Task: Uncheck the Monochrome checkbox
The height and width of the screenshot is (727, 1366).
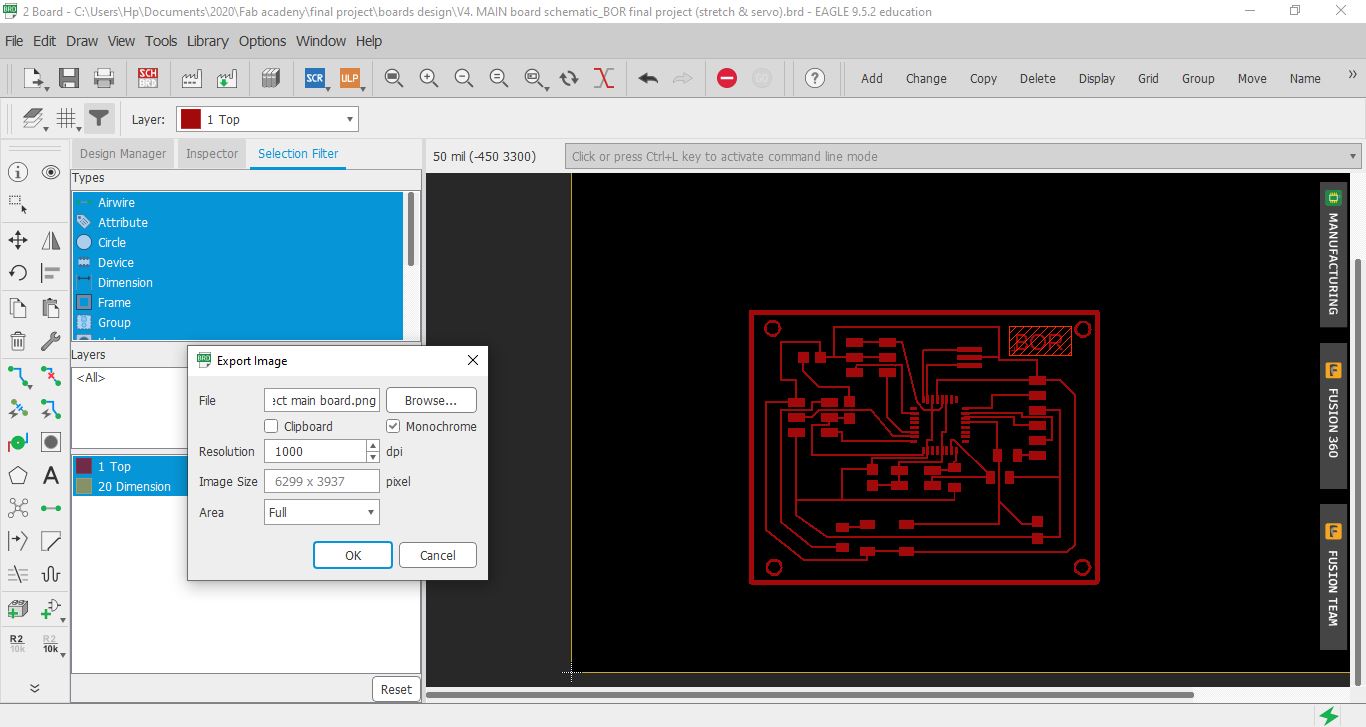Action: point(393,426)
